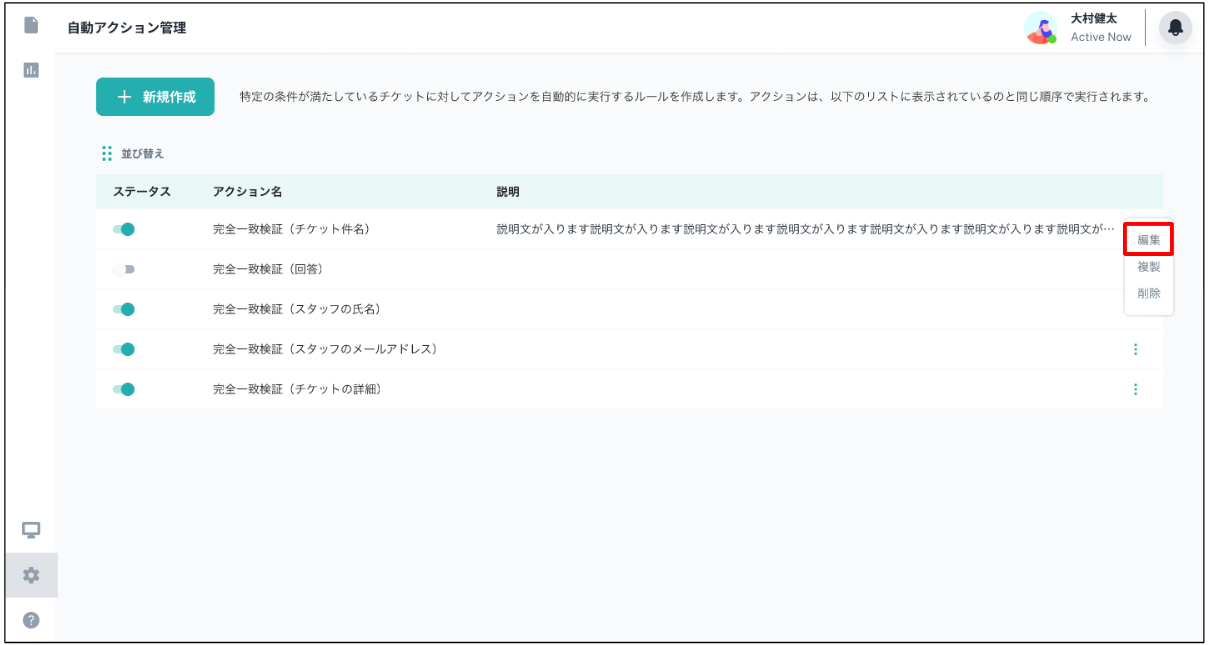The width and height of the screenshot is (1208, 645).
Task: Open the notification bell
Action: 1175,28
